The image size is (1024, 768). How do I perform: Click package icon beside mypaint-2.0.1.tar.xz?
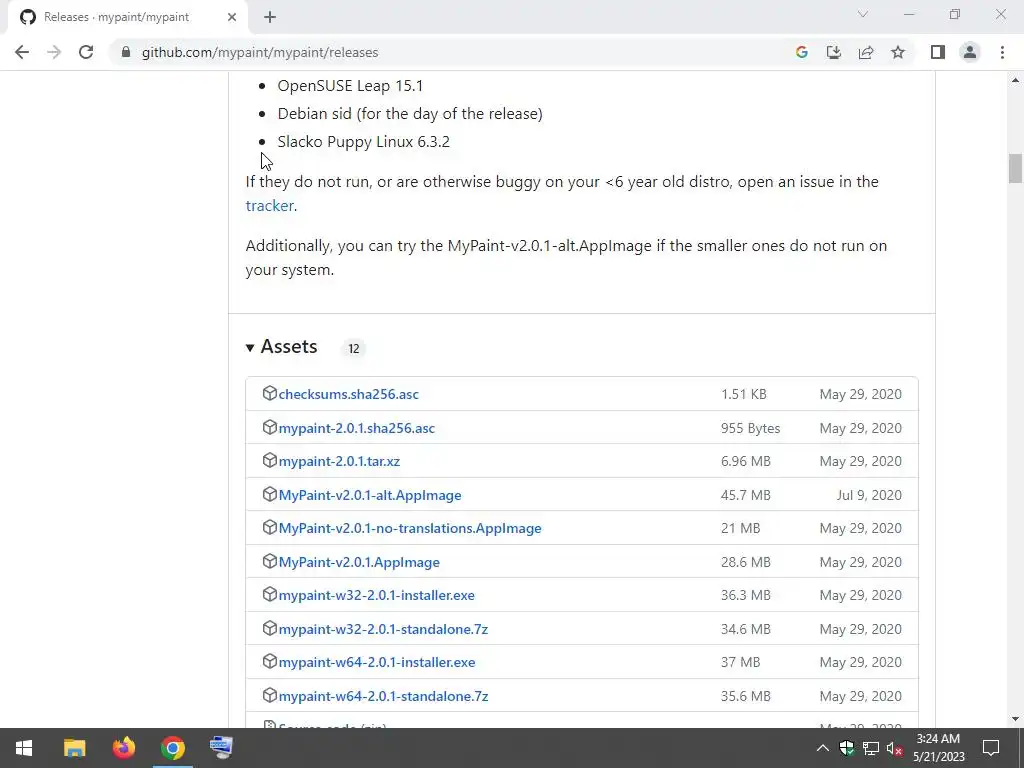270,460
